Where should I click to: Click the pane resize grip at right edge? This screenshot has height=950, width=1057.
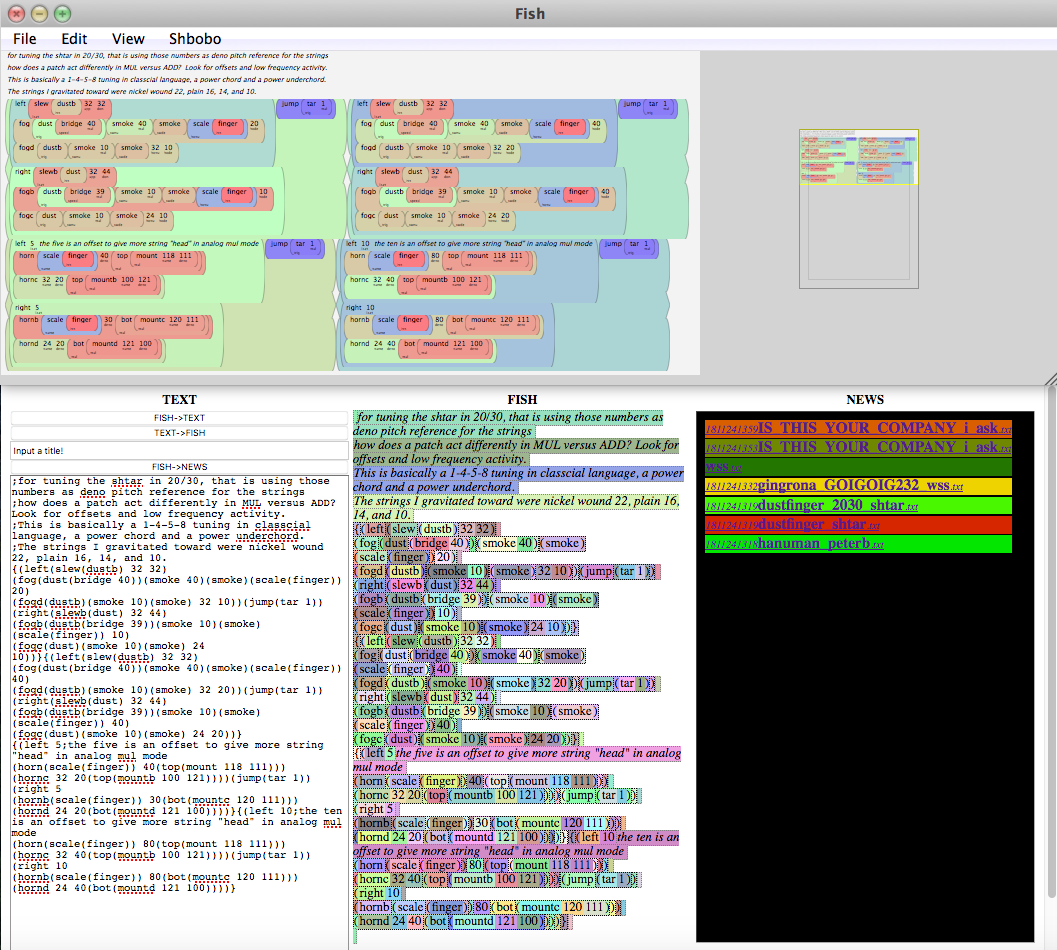pyautogui.click(x=1050, y=379)
